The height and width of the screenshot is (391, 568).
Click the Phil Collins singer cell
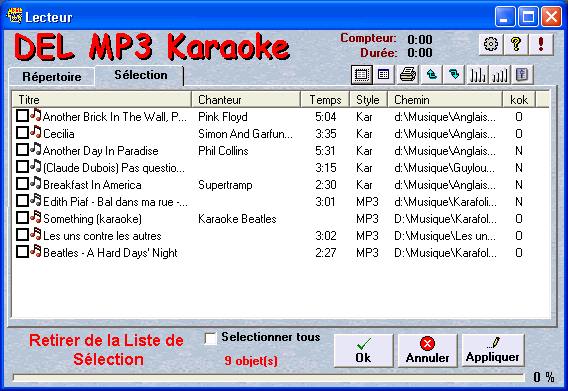click(223, 151)
